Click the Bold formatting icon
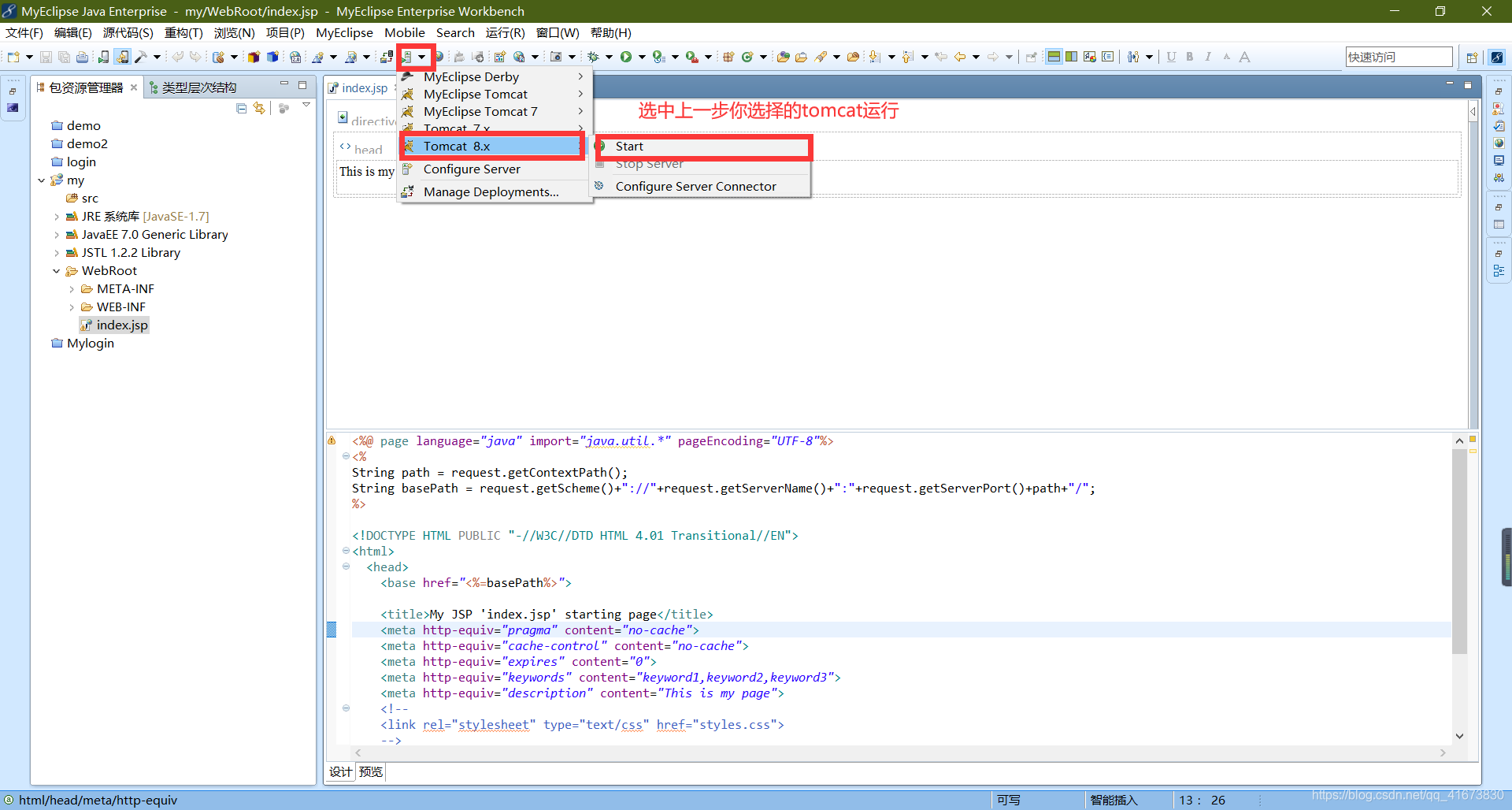 pos(1189,57)
